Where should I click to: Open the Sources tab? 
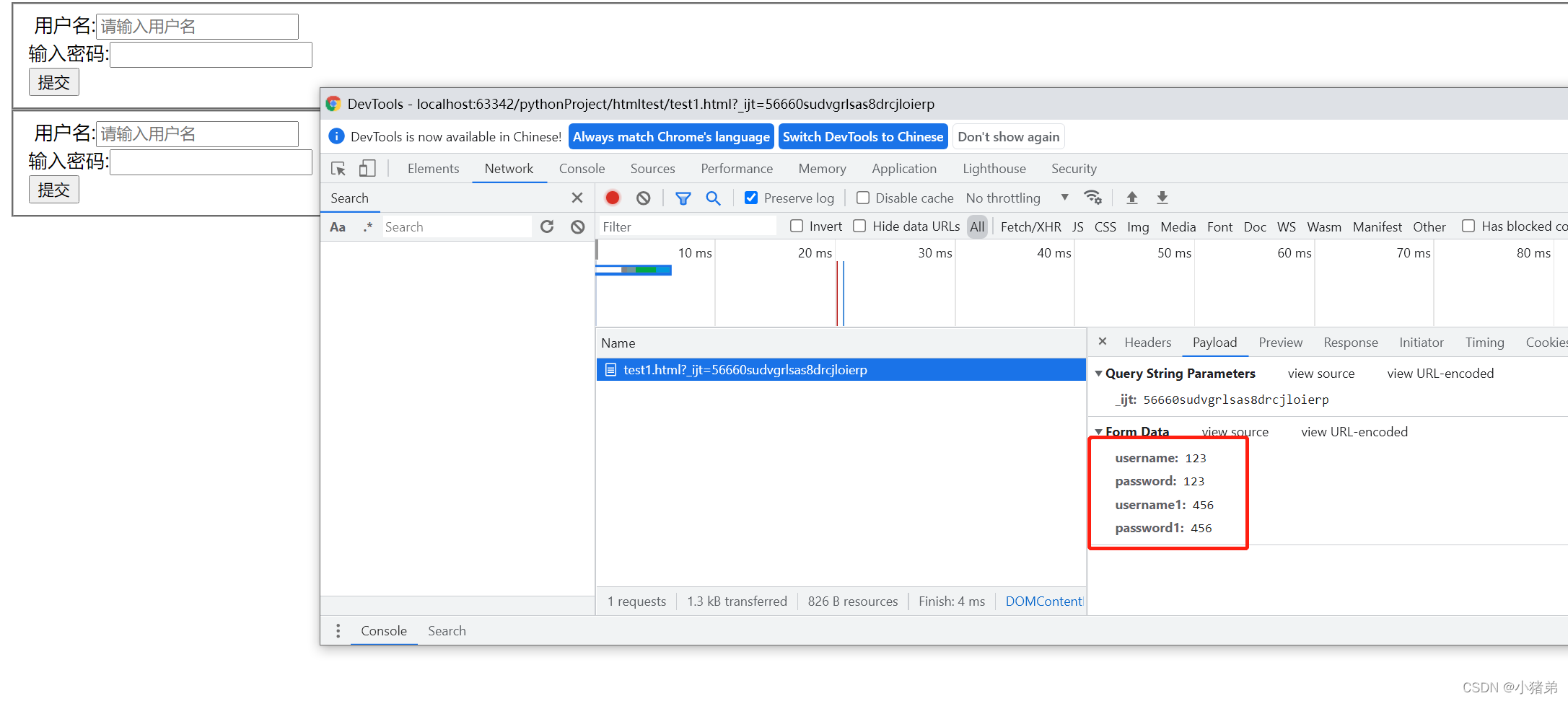[x=652, y=169]
